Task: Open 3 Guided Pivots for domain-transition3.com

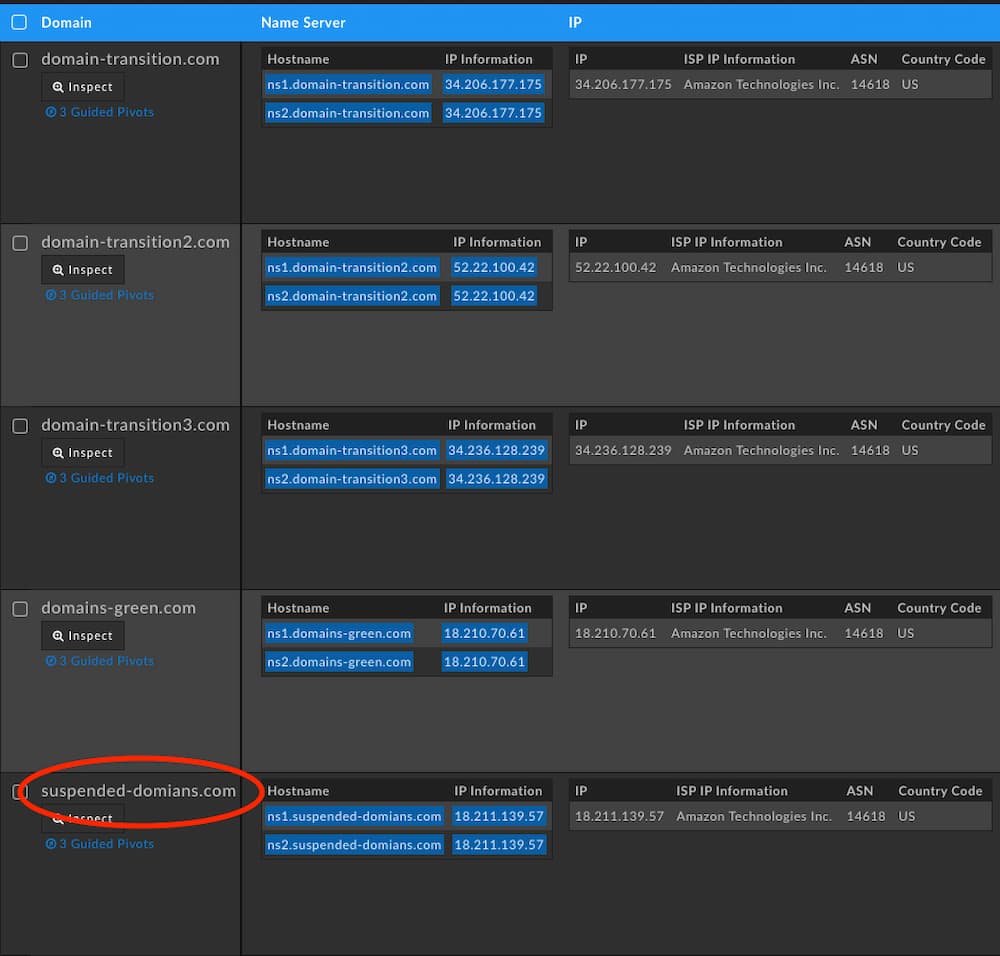Action: (99, 478)
